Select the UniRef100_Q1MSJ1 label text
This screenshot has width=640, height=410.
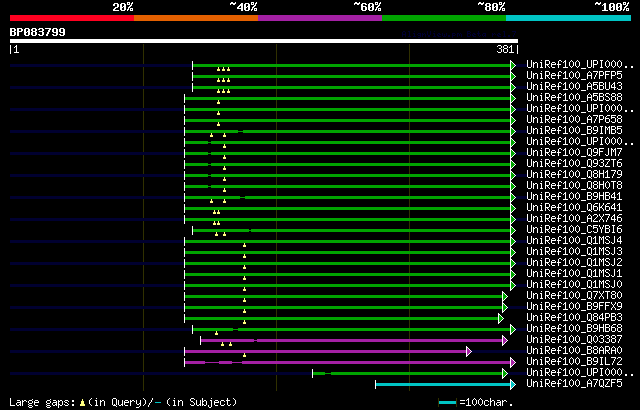(x=574, y=274)
